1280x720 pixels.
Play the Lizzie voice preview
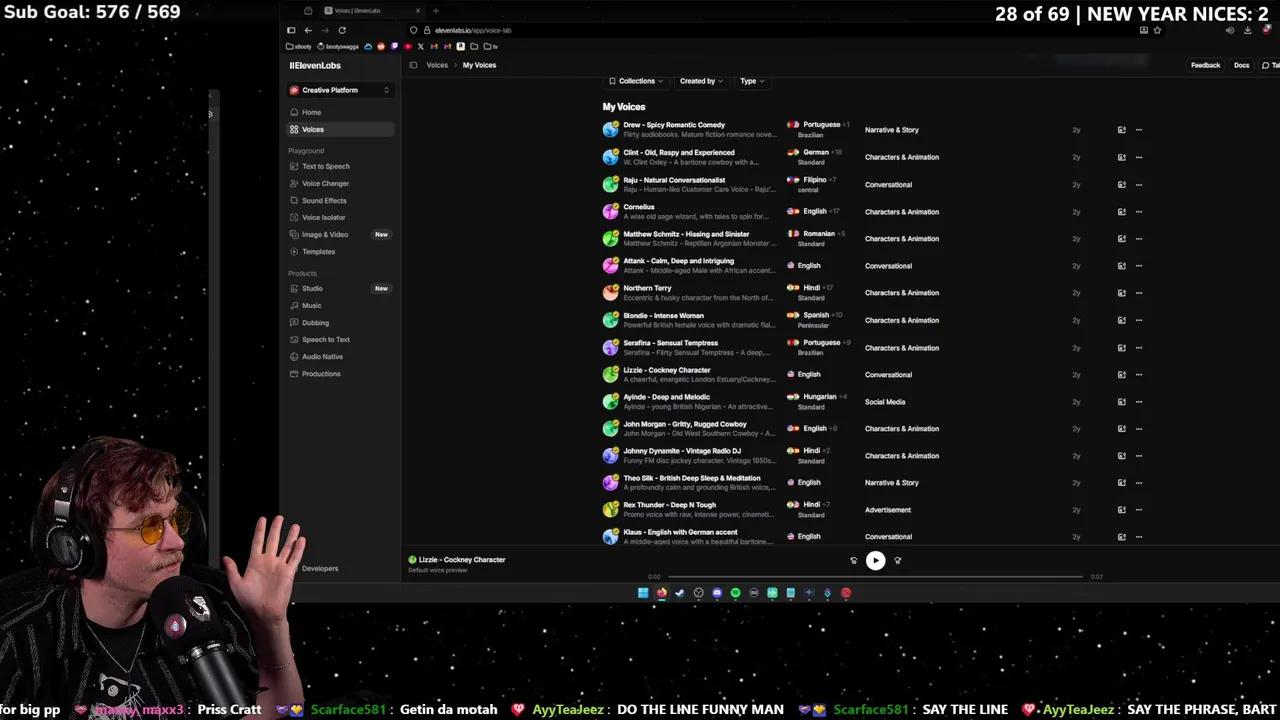(875, 560)
